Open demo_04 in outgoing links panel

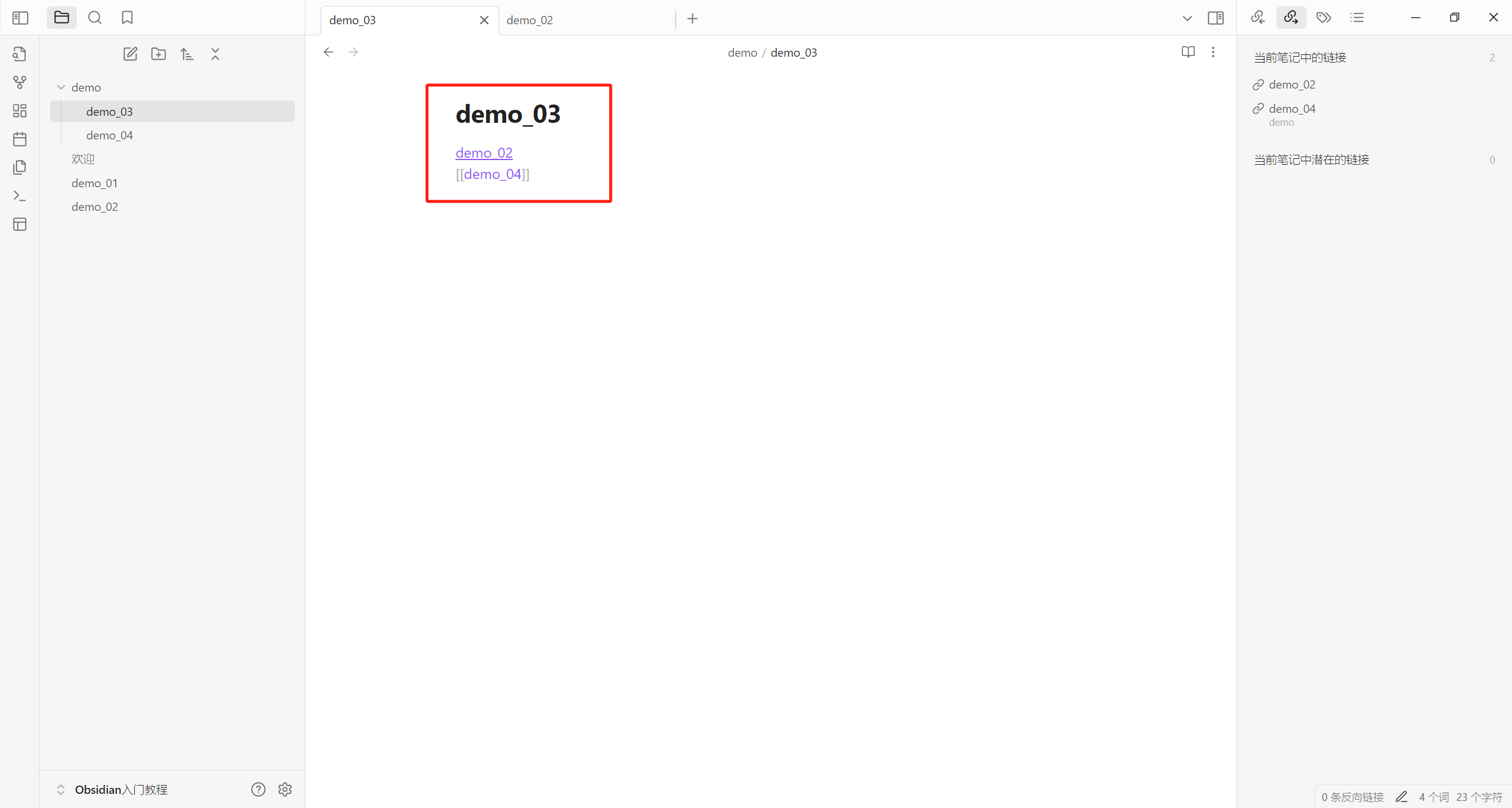tap(1292, 109)
